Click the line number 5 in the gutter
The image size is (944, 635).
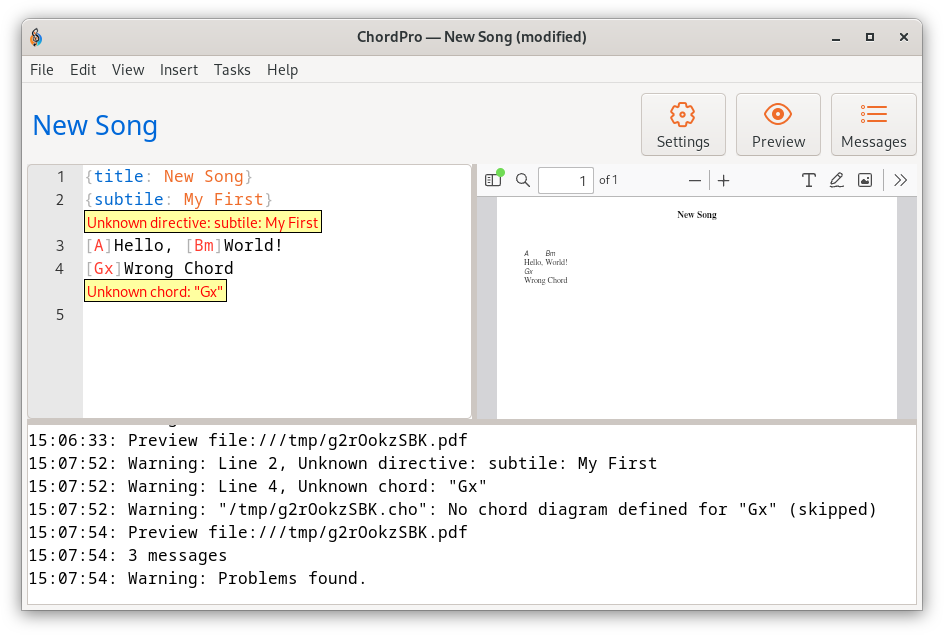60,315
